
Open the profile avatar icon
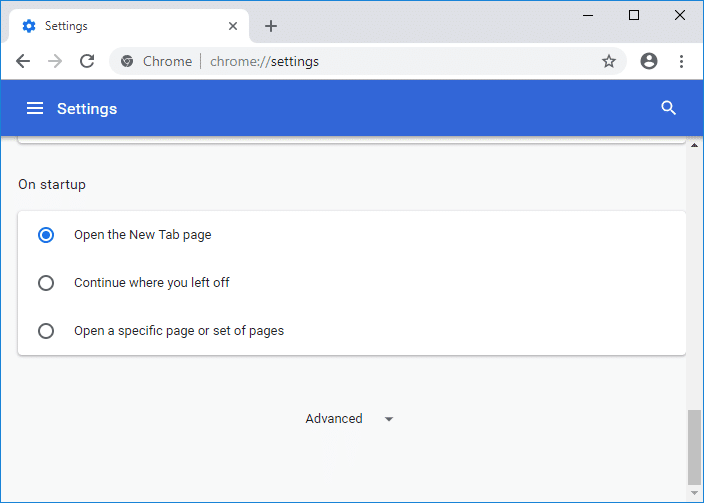[x=649, y=61]
